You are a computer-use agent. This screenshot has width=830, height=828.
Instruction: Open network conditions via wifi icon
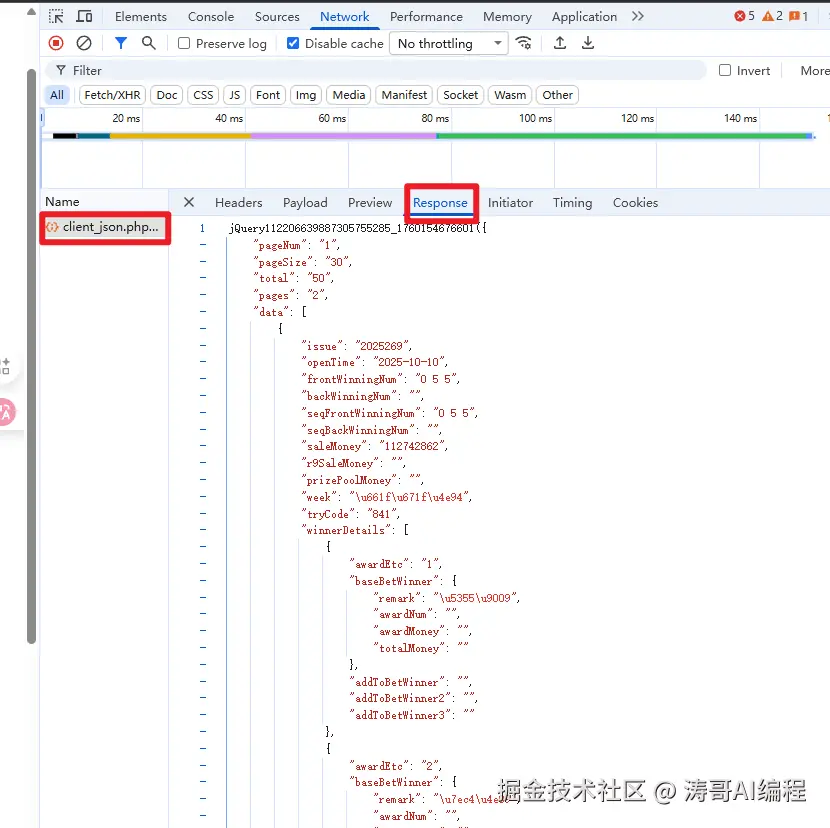click(x=524, y=43)
